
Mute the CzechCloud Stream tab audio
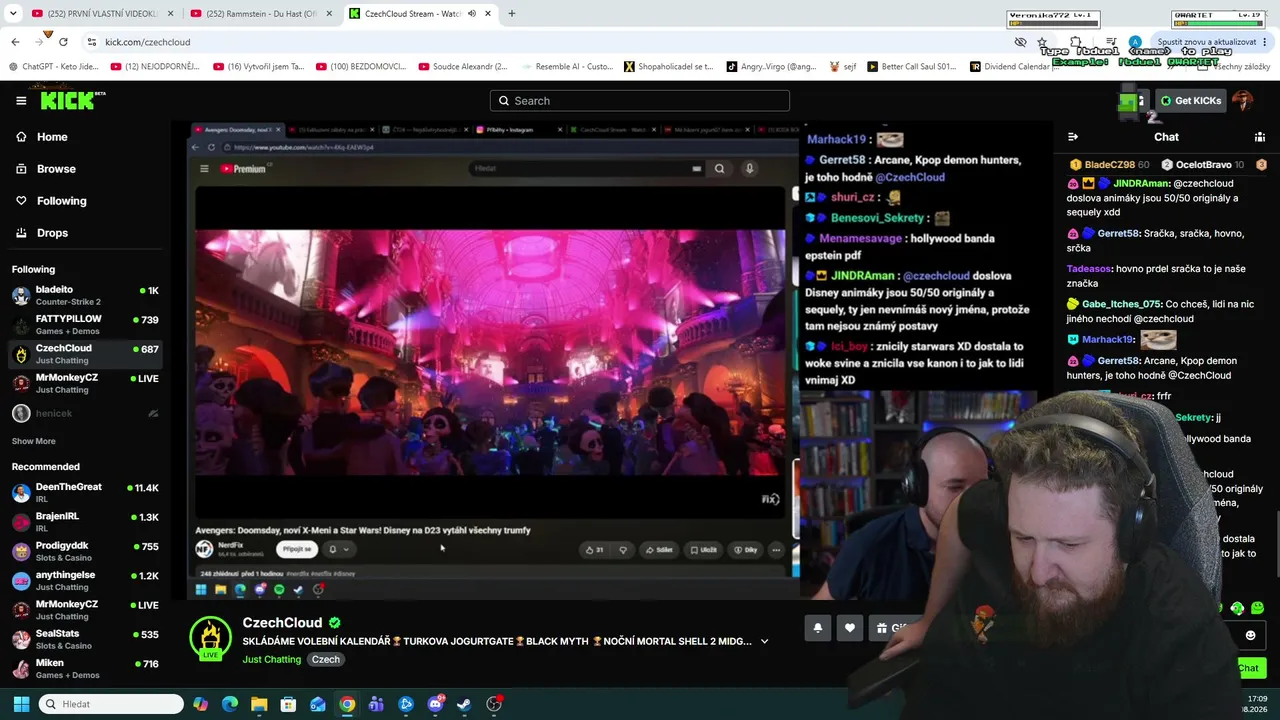[471, 14]
